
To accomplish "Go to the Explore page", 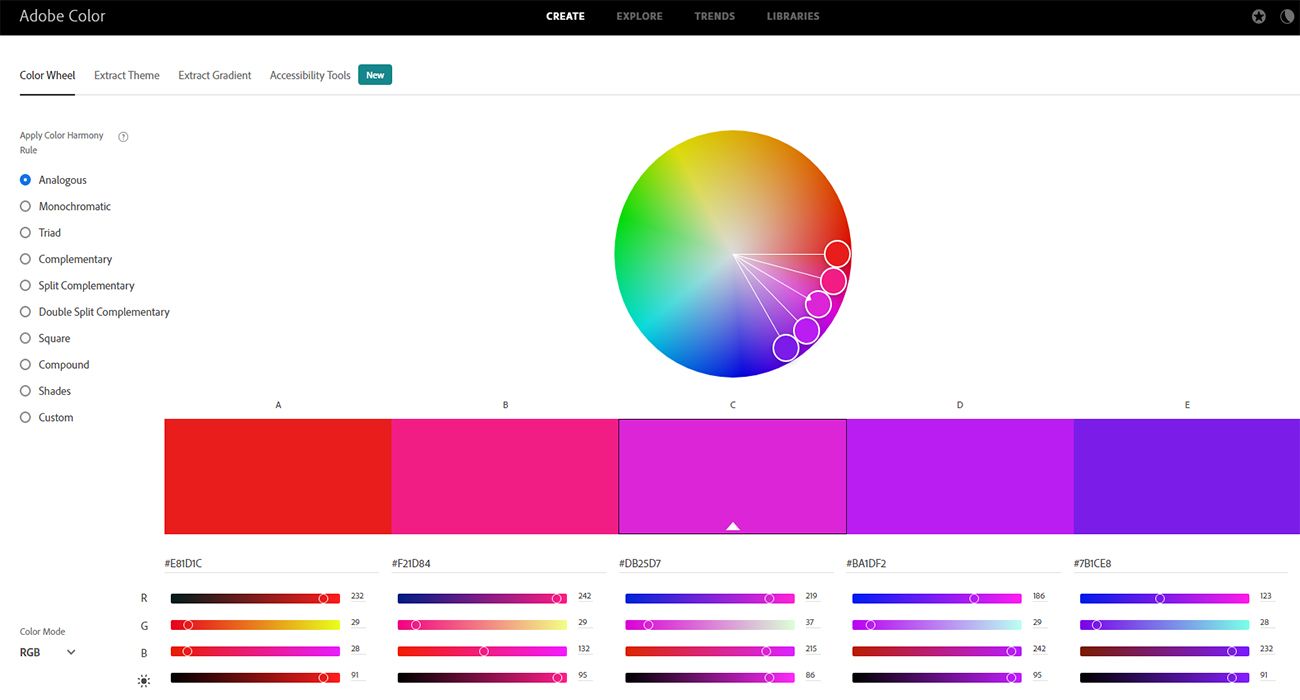I will (637, 16).
